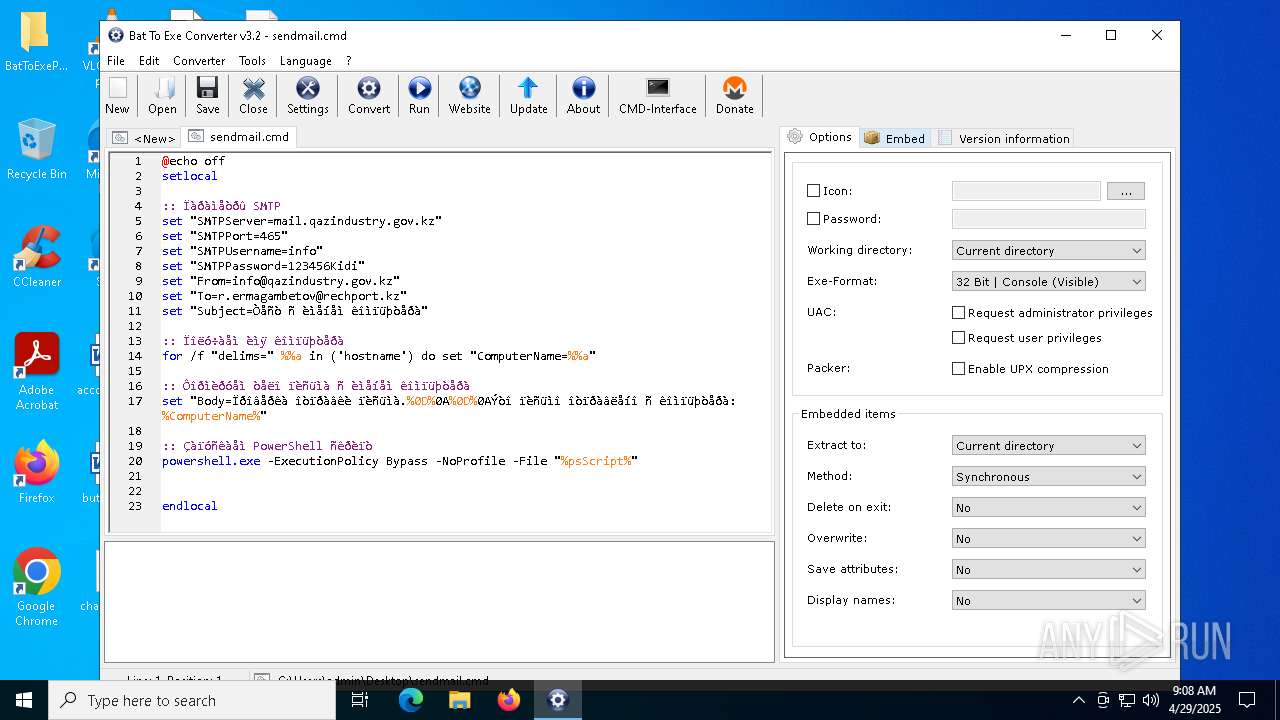Viewport: 1280px width, 720px height.
Task: Open the Language menu
Action: tap(305, 61)
